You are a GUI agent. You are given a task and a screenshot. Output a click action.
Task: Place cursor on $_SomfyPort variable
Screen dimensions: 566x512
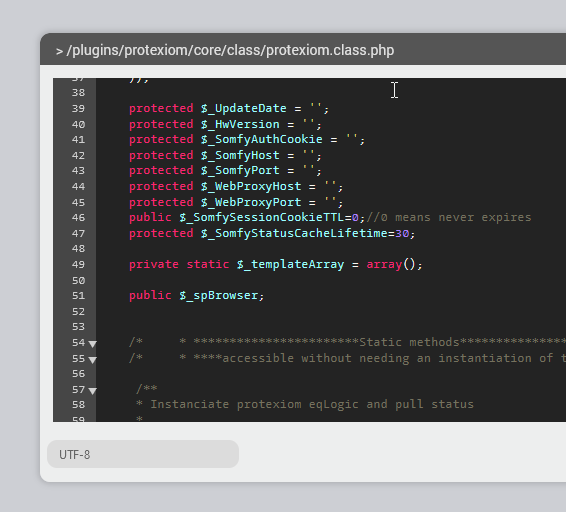pyautogui.click(x=240, y=170)
